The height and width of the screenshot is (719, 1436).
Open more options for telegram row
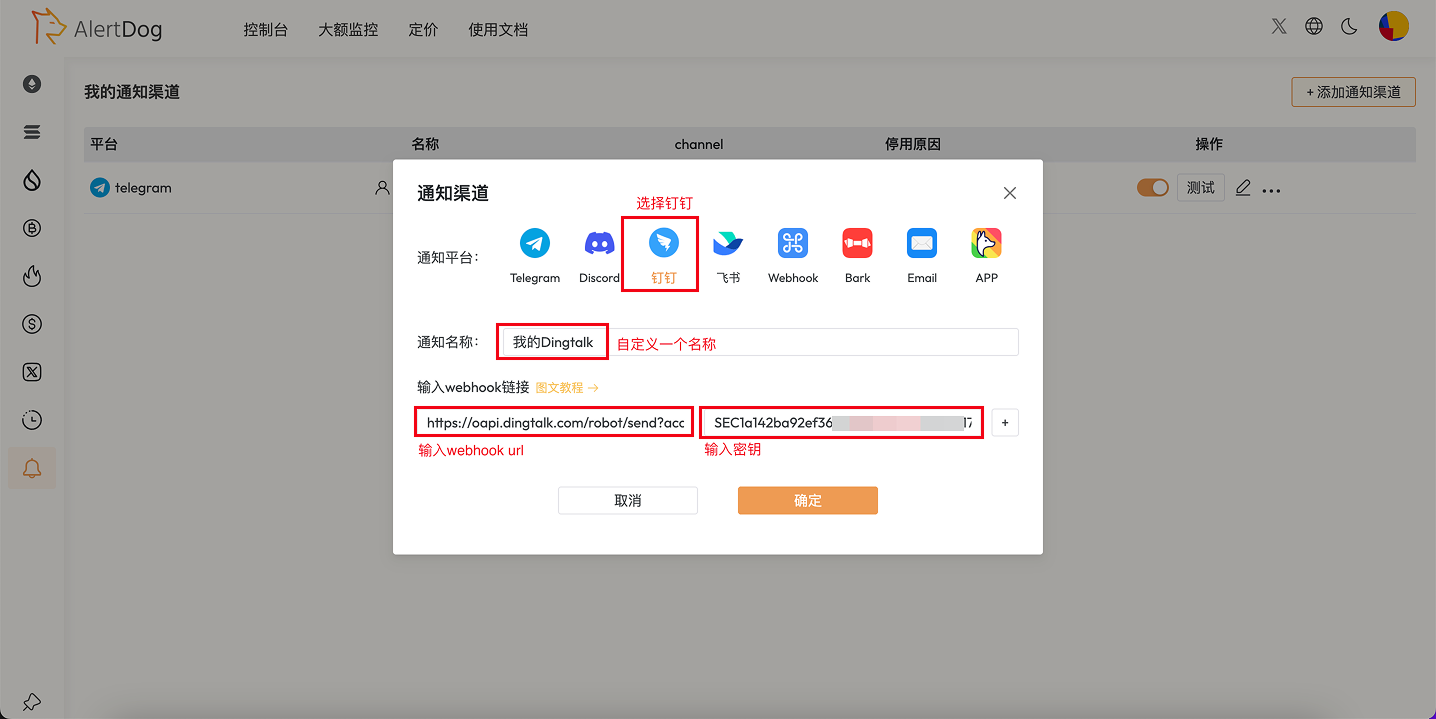[1271, 190]
